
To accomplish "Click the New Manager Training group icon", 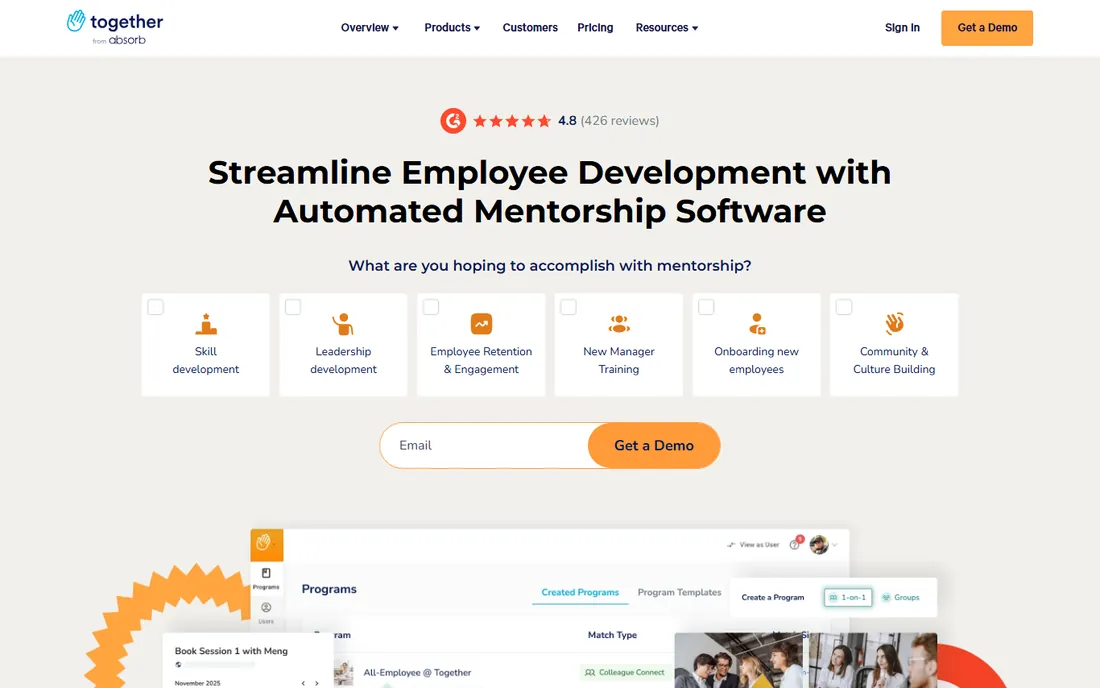I will pos(619,324).
